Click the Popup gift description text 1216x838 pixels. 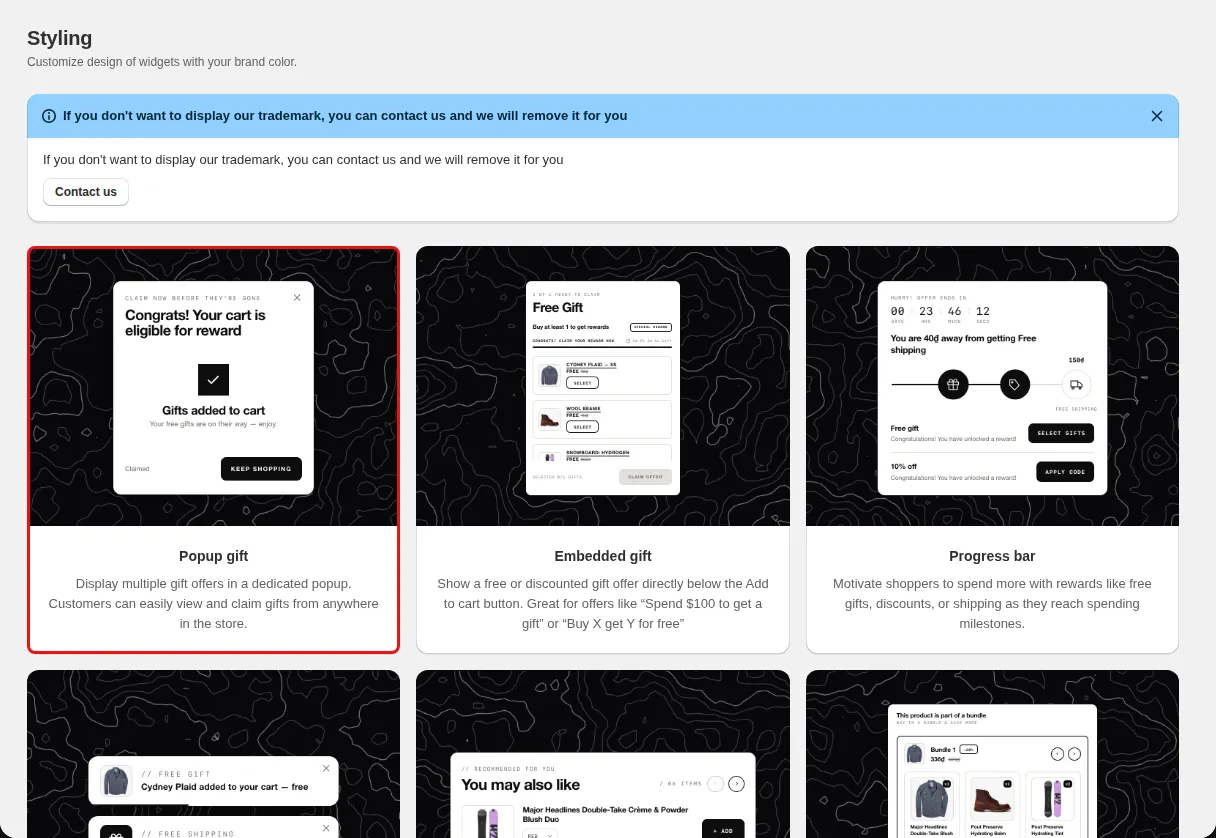[213, 604]
